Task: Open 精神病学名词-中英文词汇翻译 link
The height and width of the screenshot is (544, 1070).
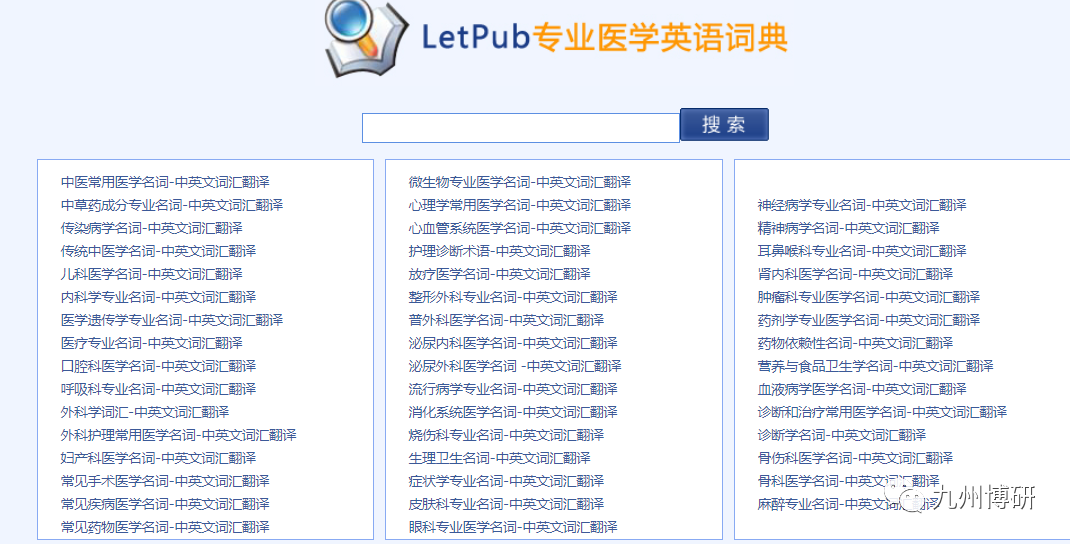Action: pyautogui.click(x=848, y=228)
